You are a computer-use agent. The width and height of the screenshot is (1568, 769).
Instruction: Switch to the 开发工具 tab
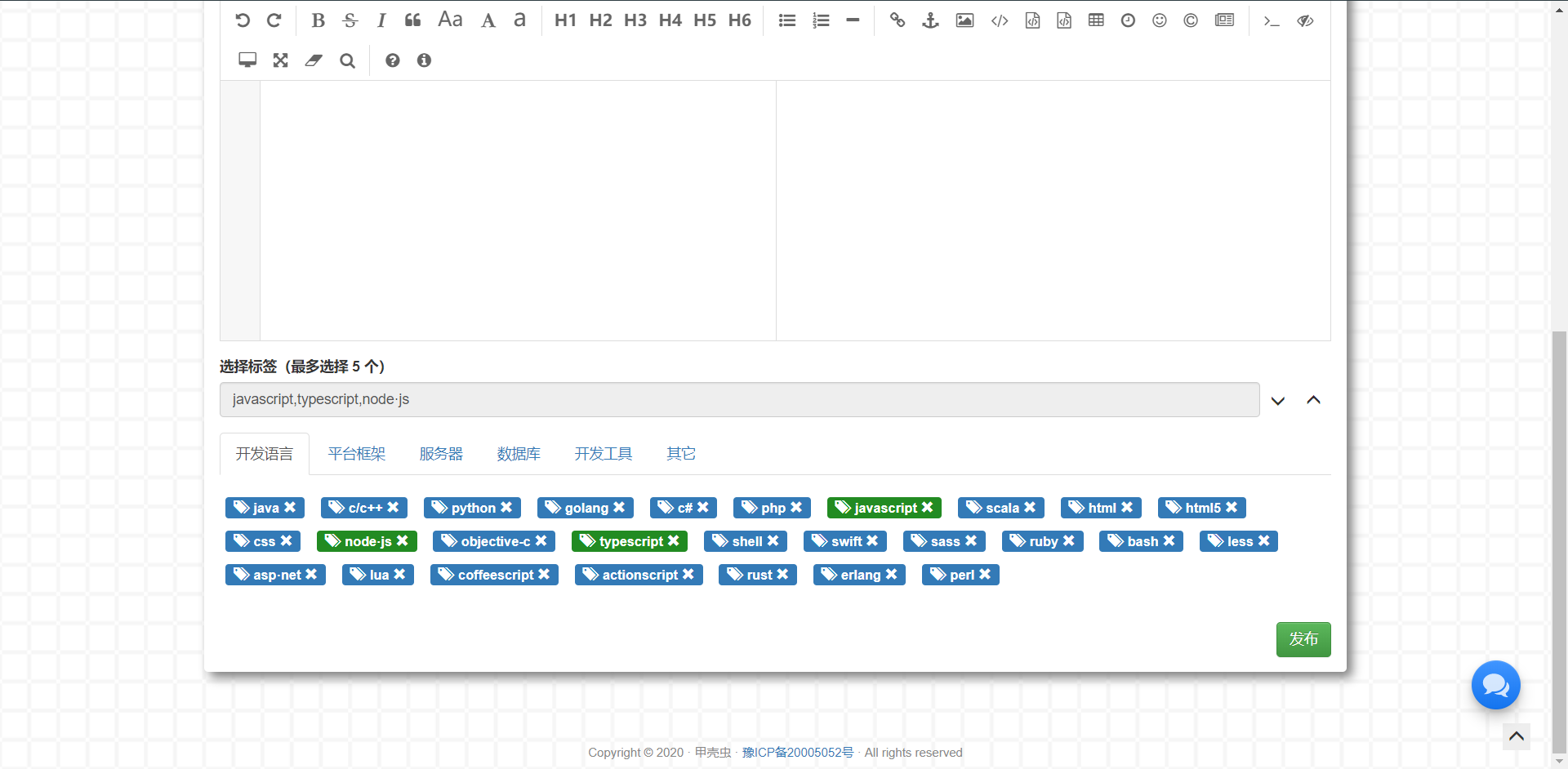pos(604,454)
